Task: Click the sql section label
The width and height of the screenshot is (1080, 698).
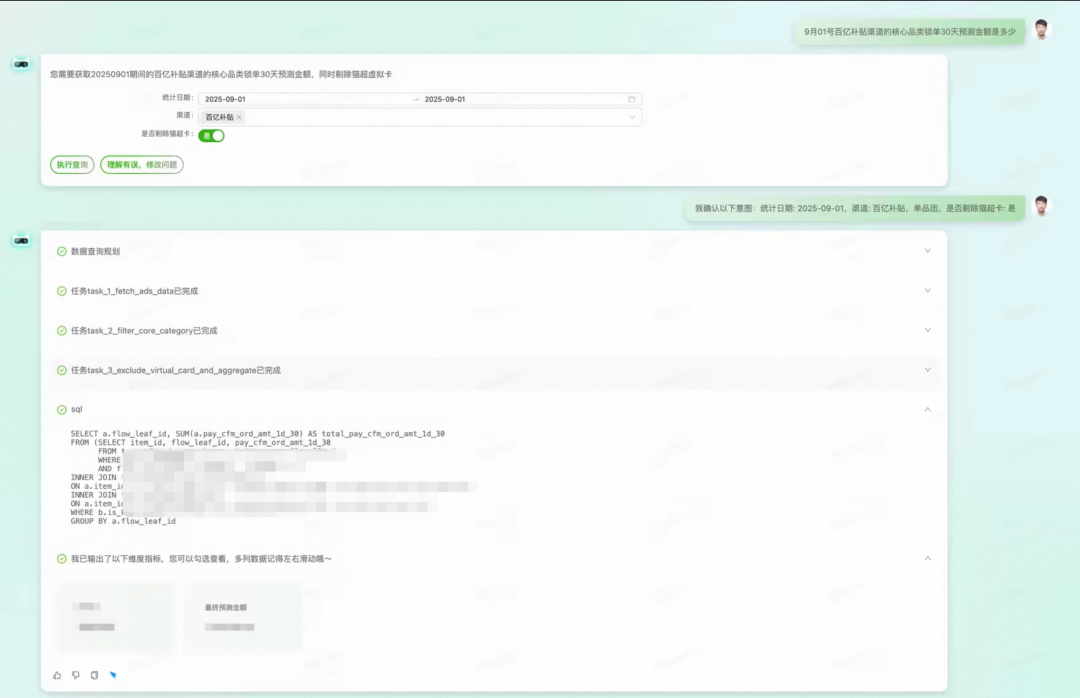Action: click(76, 409)
